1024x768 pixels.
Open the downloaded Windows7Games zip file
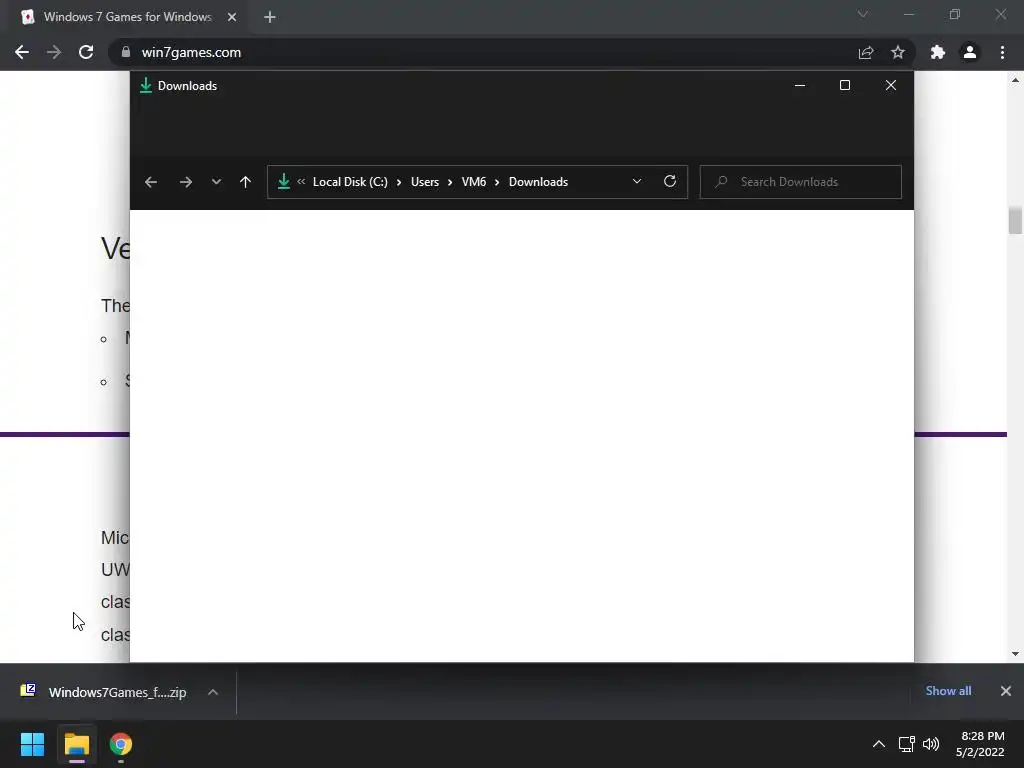103,692
